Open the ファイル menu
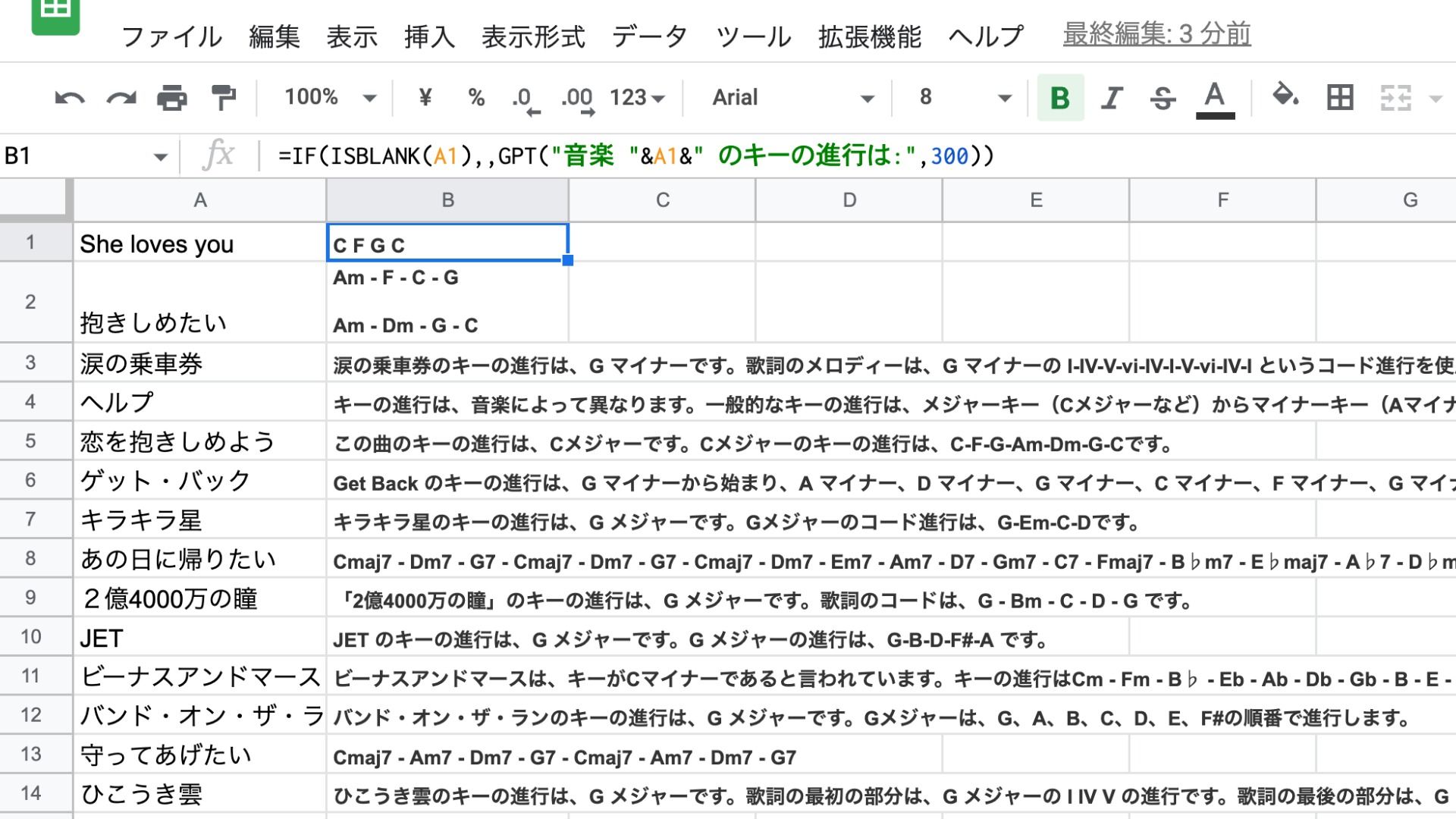The height and width of the screenshot is (819, 1456). point(172,36)
